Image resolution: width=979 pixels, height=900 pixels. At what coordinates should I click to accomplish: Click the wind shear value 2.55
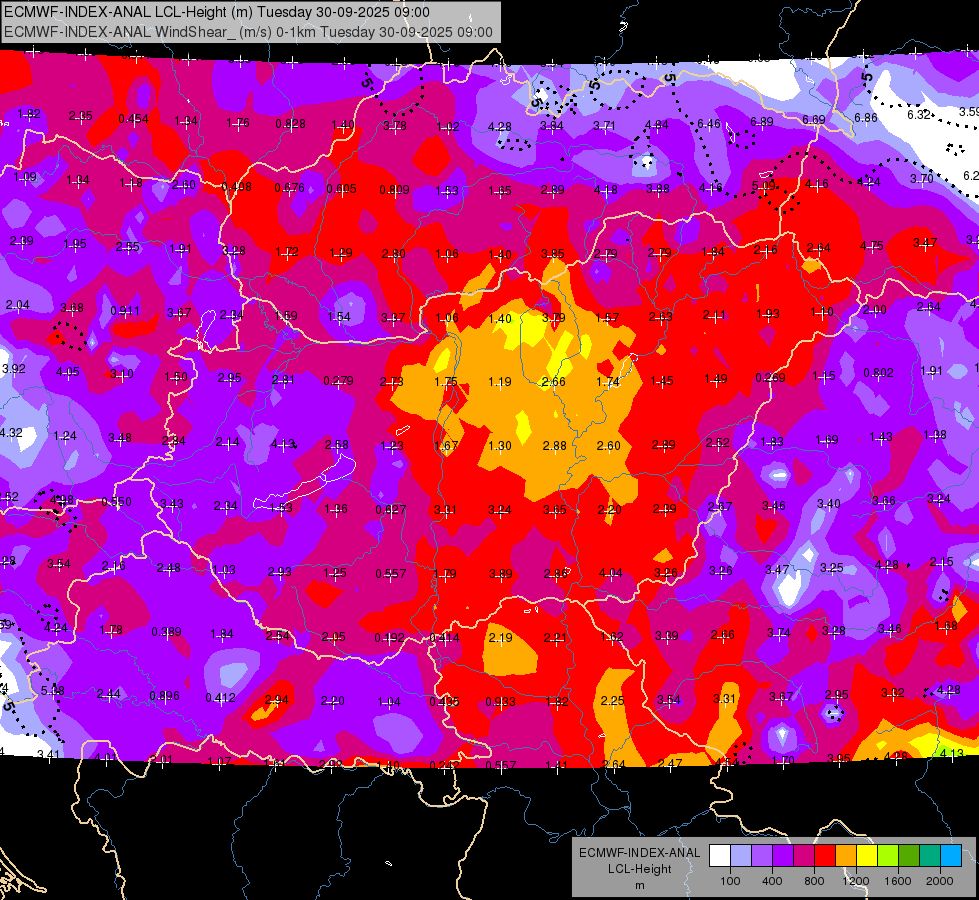128,247
